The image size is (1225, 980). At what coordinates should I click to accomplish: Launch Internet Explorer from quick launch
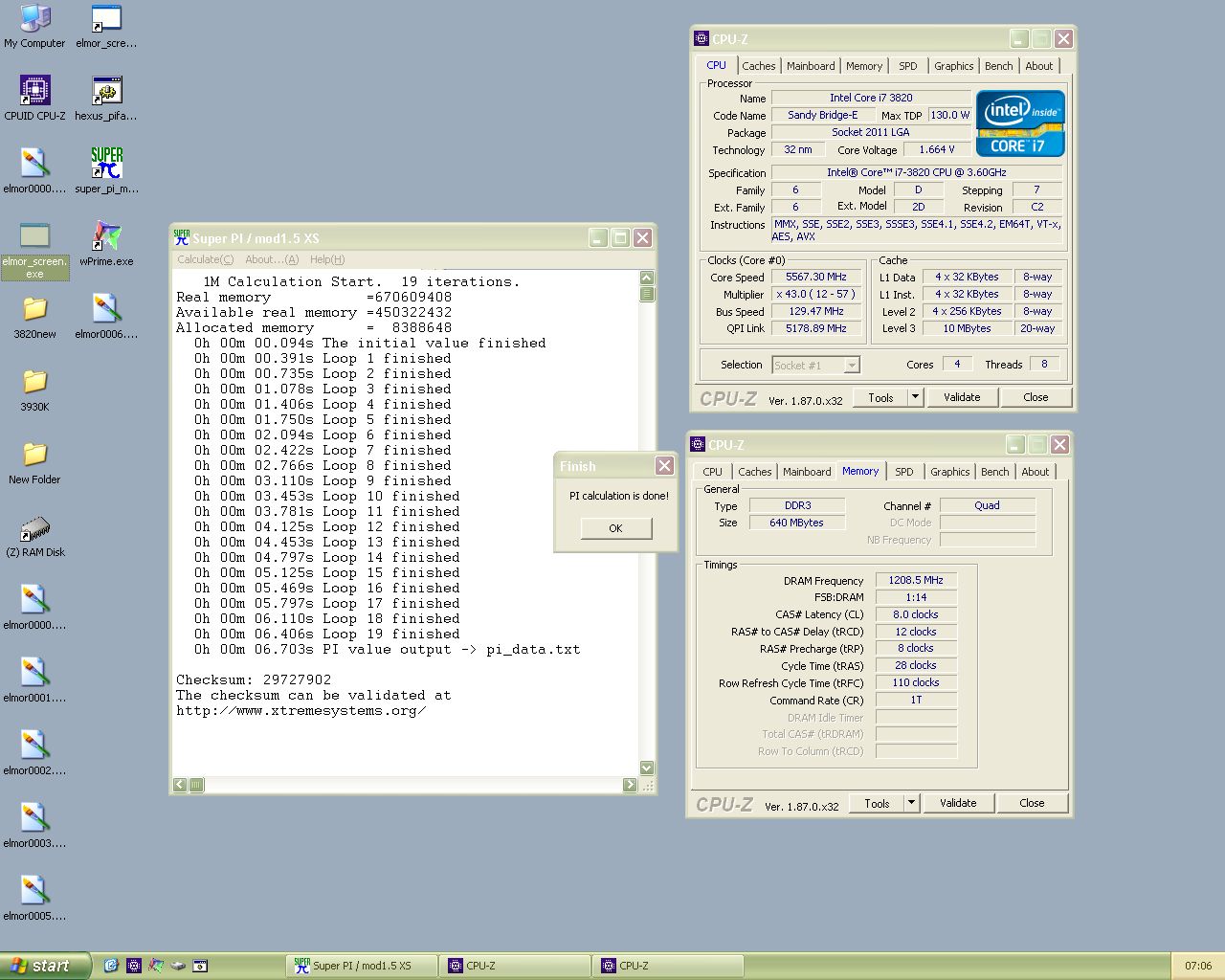coord(111,966)
